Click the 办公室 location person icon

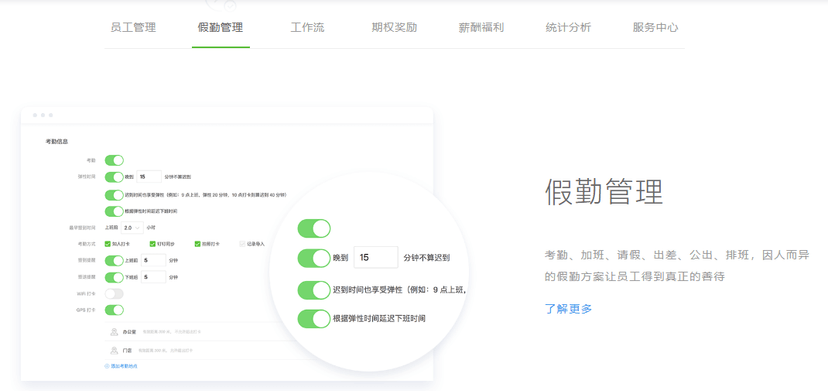coord(114,332)
